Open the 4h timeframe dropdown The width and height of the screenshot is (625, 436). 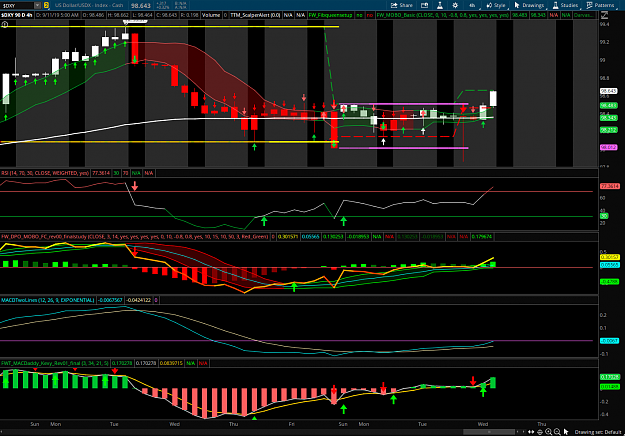472,5
